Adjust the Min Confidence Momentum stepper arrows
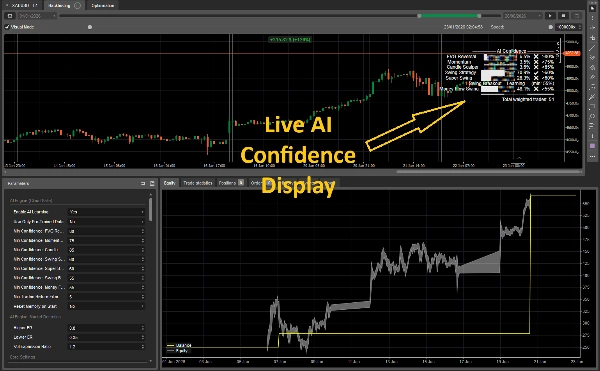600x371 pixels. click(143, 241)
